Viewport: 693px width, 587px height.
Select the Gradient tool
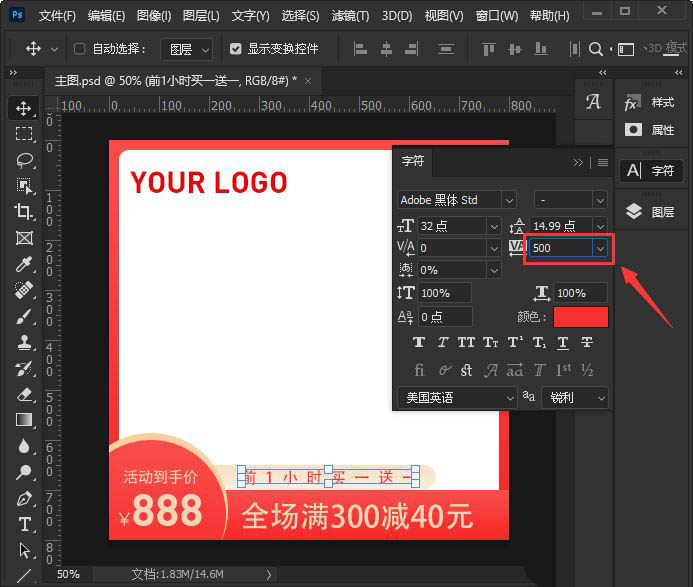(x=24, y=420)
